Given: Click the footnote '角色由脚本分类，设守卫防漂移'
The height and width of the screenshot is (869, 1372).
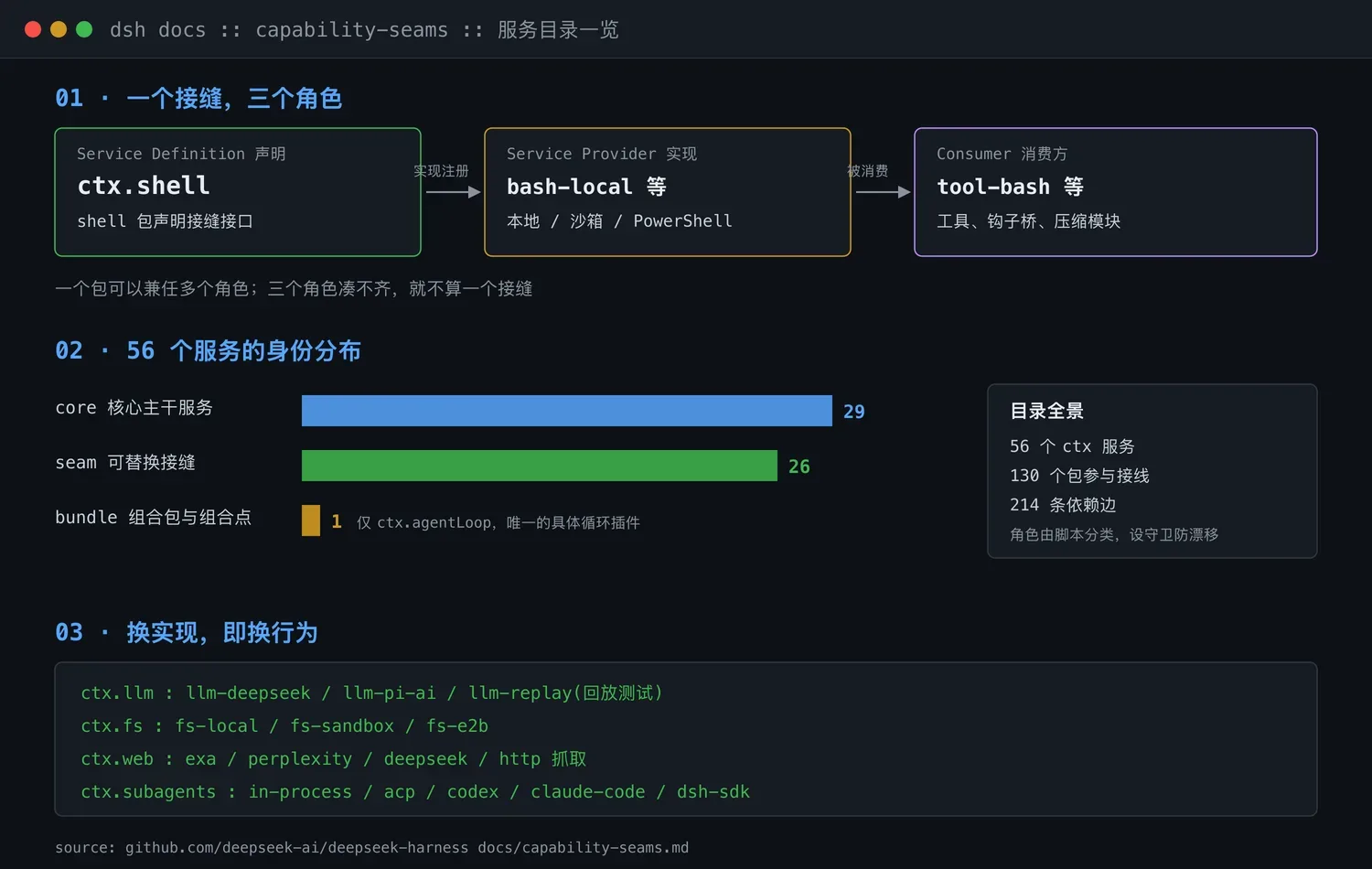Looking at the screenshot, I should 1114,534.
